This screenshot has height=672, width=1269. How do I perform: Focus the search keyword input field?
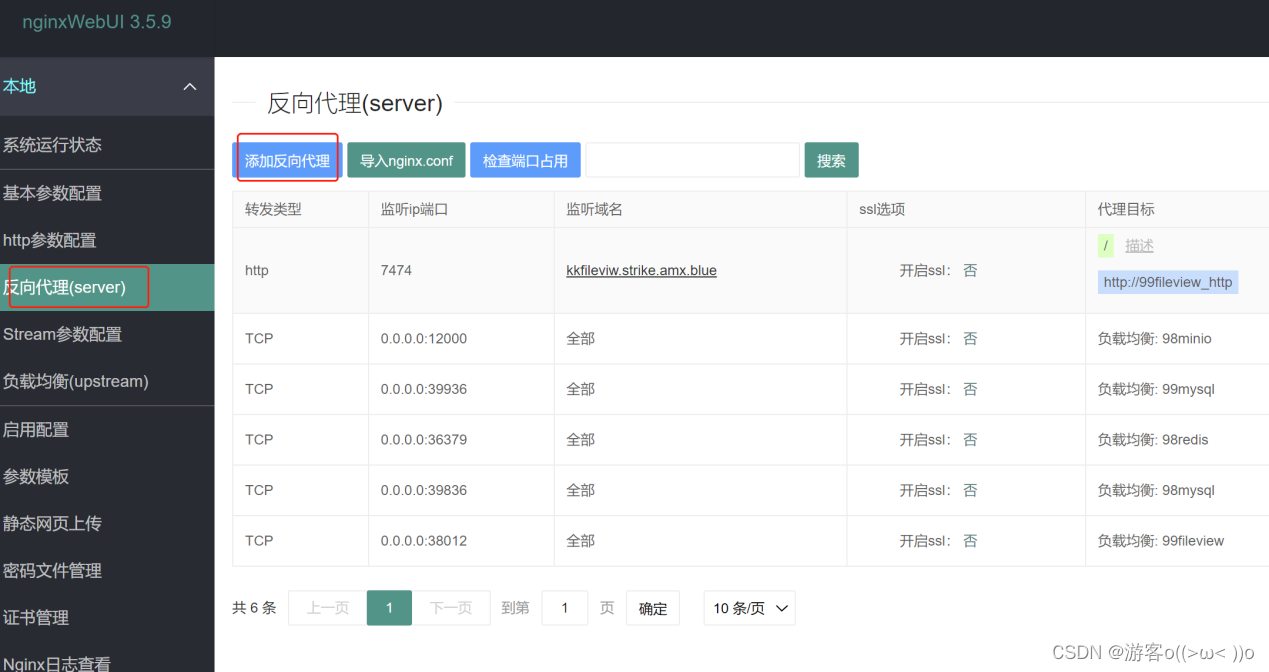click(692, 160)
